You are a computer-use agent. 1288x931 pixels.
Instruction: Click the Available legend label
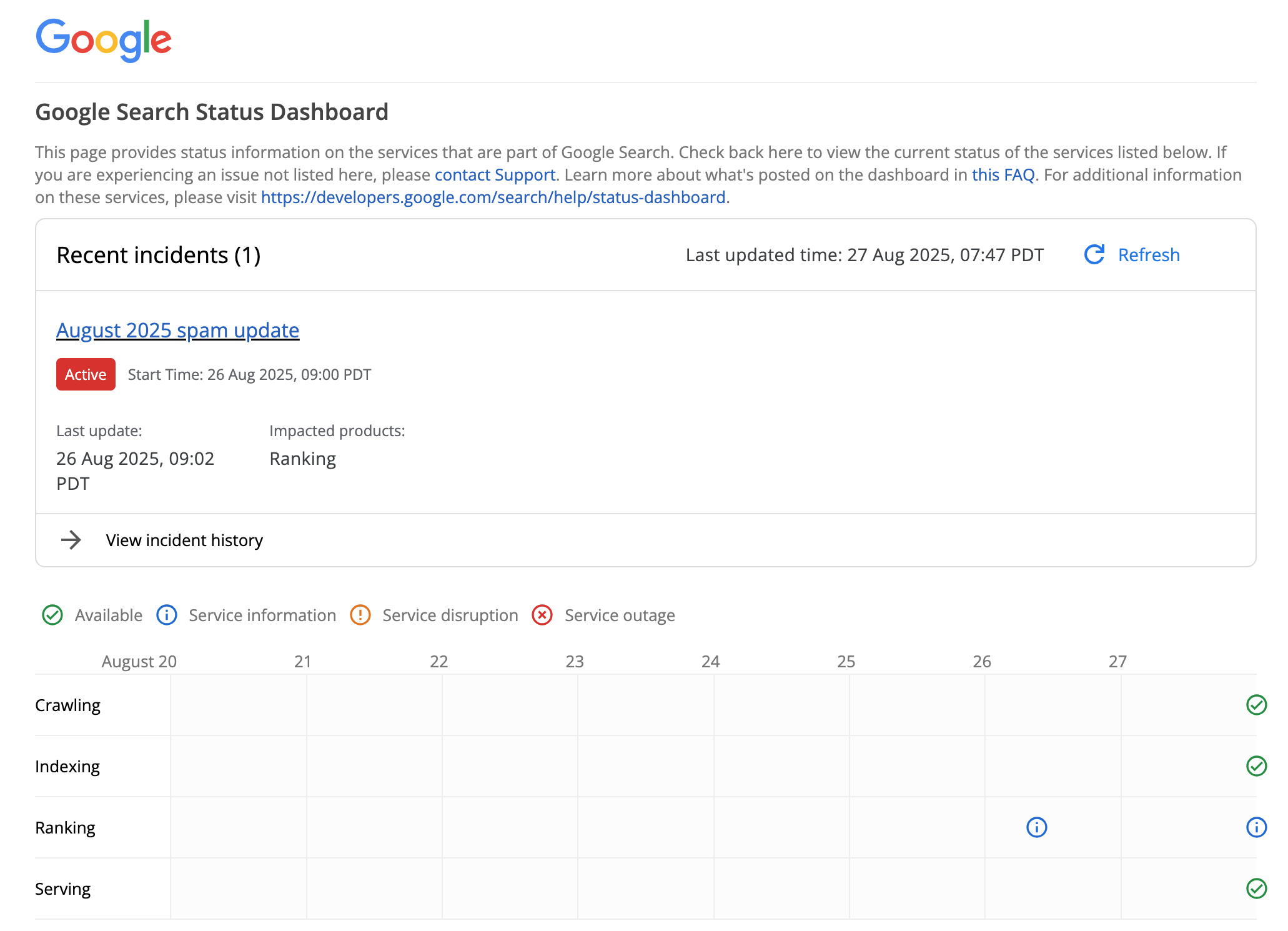point(109,615)
